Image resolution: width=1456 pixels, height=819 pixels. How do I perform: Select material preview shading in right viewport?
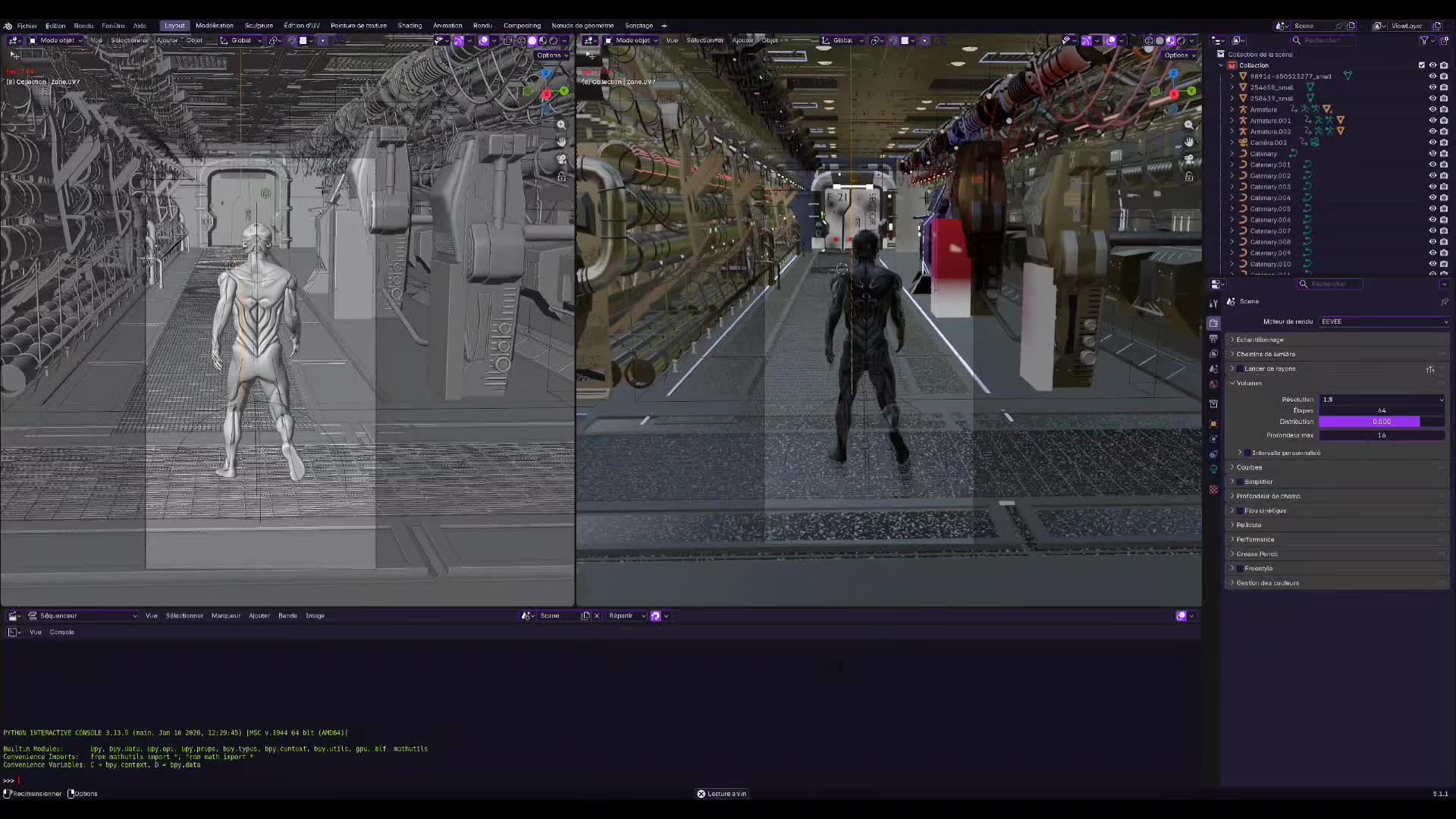[1170, 40]
